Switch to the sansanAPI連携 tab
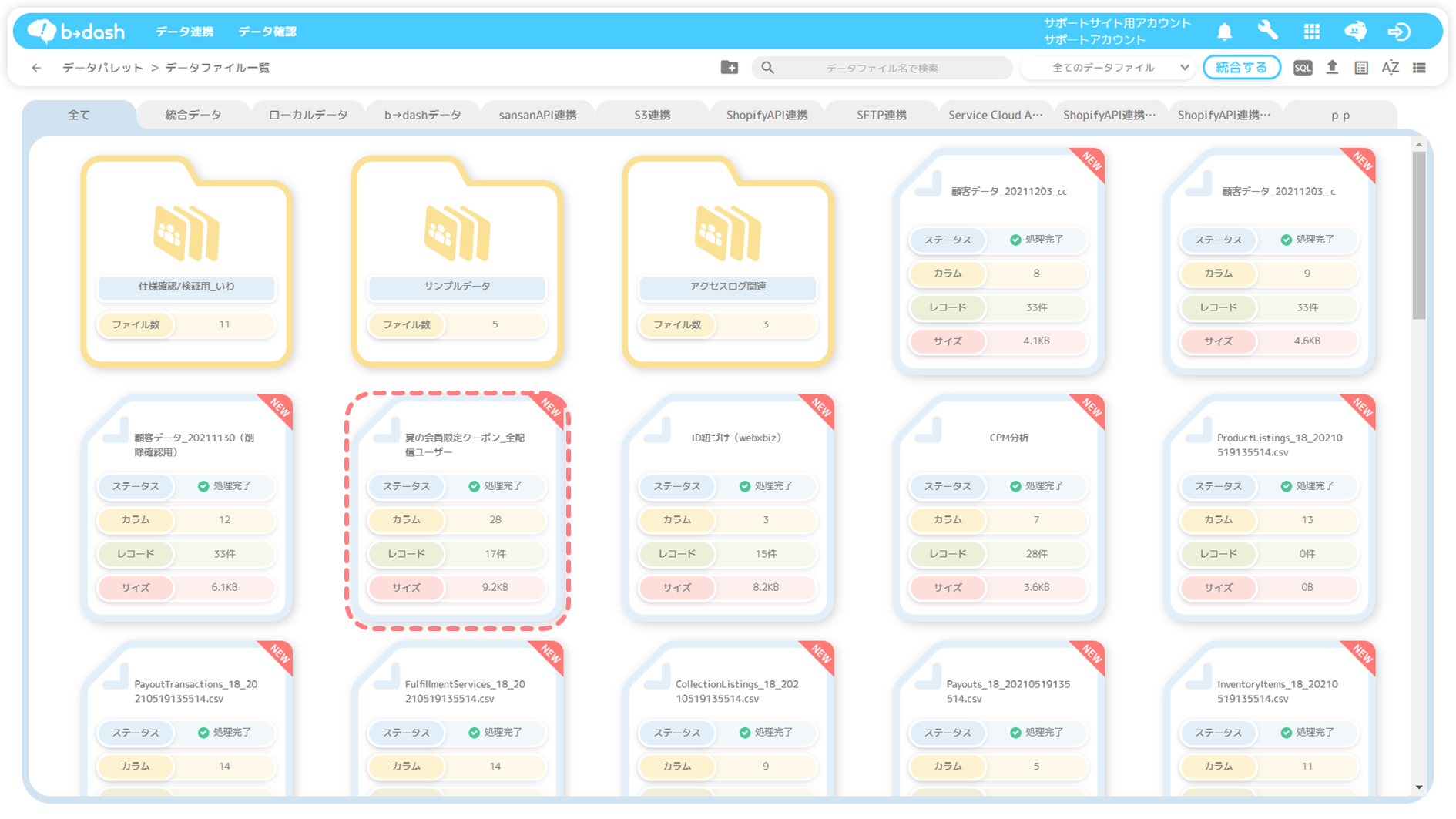Viewport: 1456px width, 819px height. tap(538, 115)
